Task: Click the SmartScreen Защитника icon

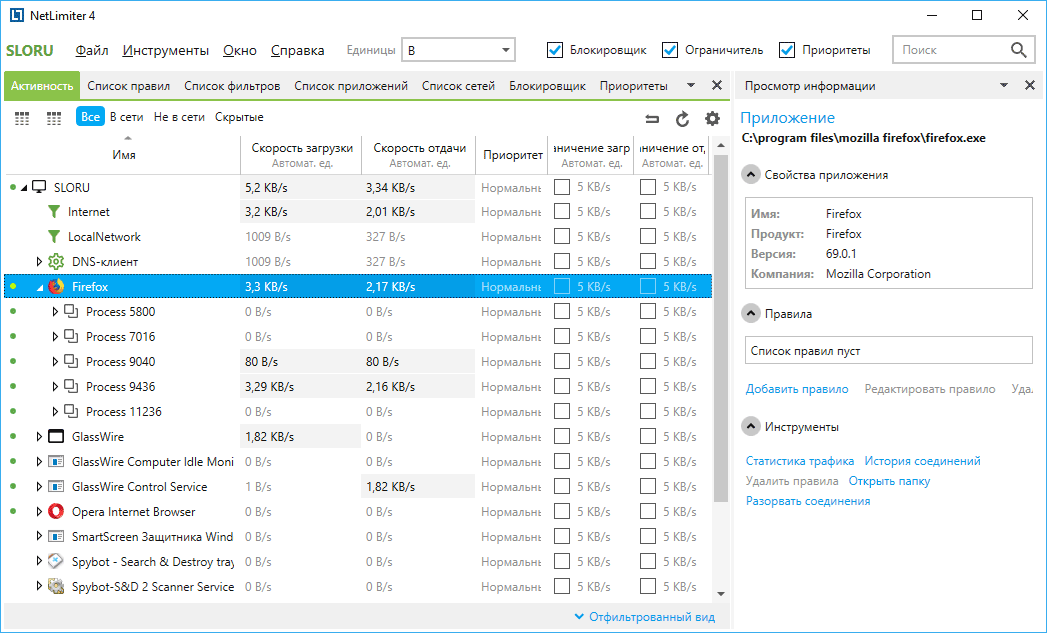Action: pyautogui.click(x=56, y=537)
